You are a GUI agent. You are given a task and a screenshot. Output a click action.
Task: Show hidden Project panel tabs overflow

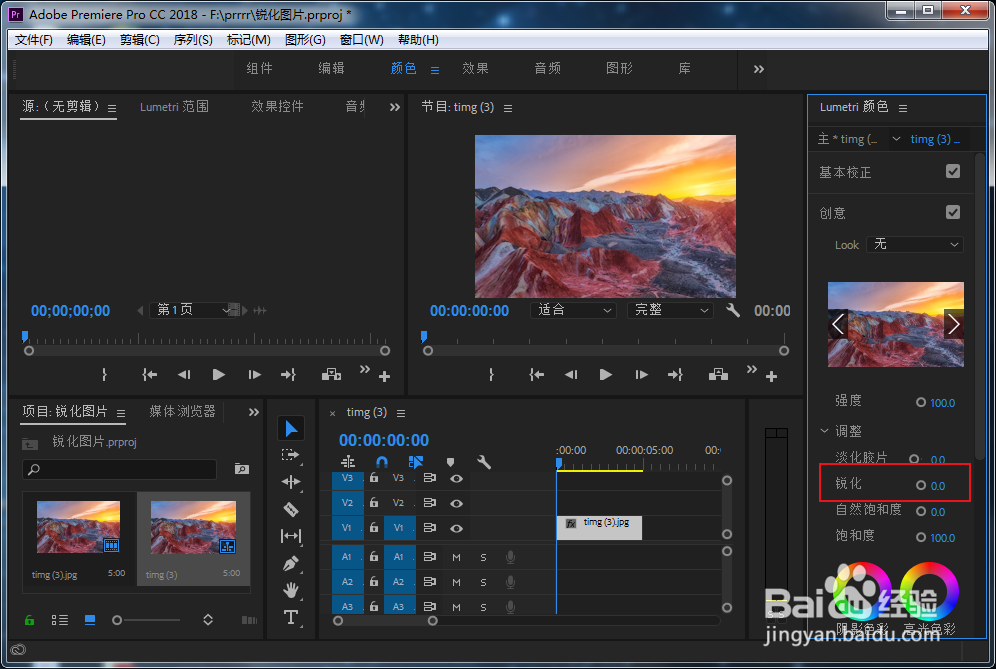[x=253, y=412]
